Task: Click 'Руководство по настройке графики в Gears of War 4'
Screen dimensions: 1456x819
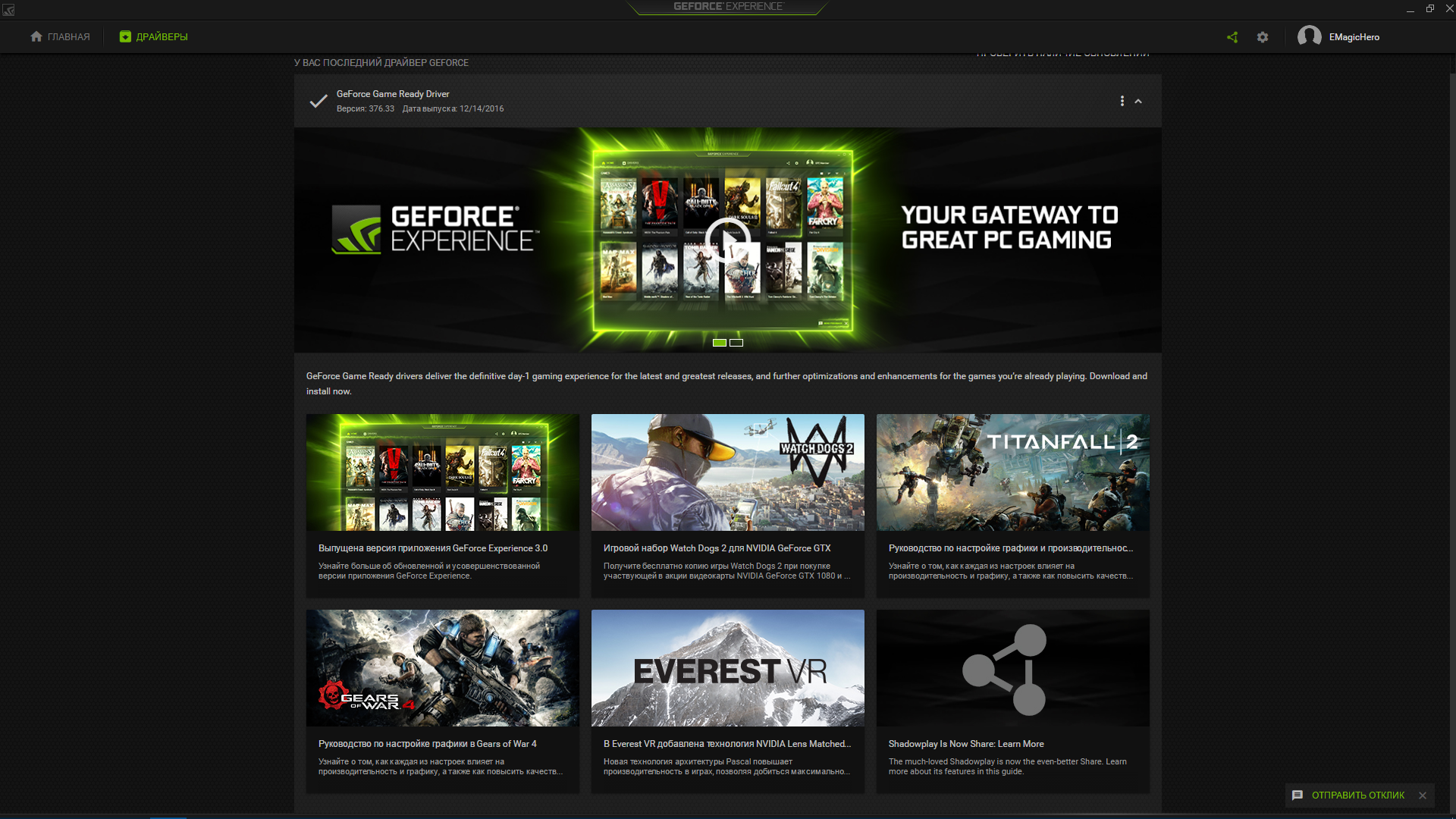Action: (x=428, y=744)
